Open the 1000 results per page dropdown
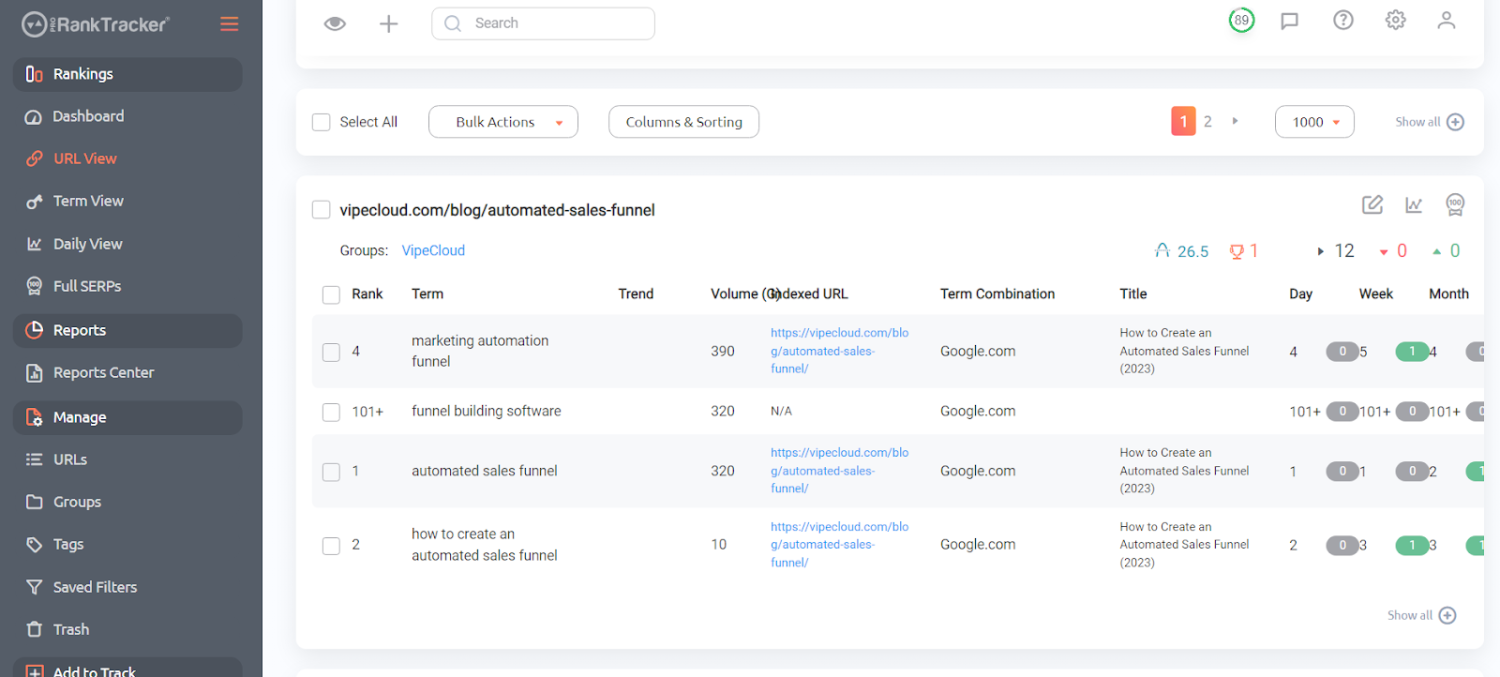The width and height of the screenshot is (1500, 677). click(x=1314, y=121)
